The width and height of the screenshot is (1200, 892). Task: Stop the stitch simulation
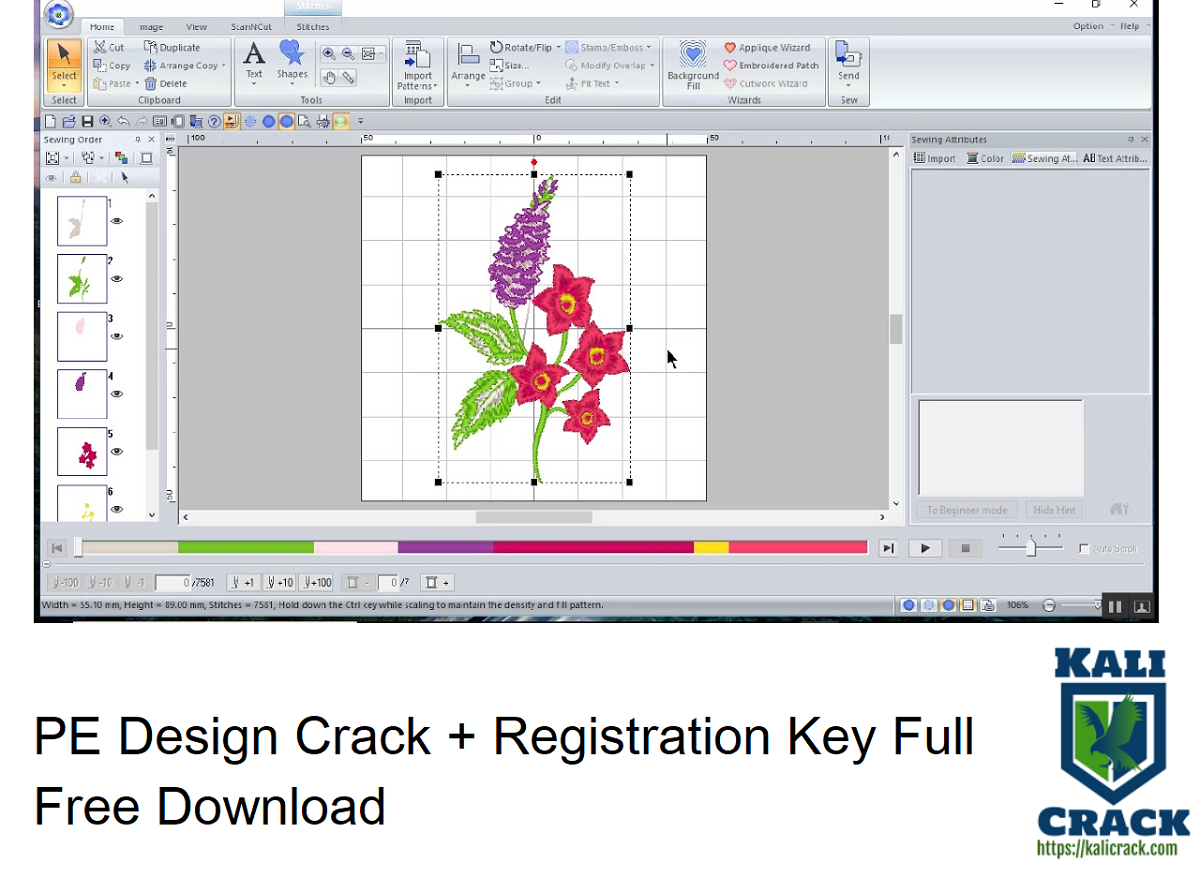click(x=965, y=548)
